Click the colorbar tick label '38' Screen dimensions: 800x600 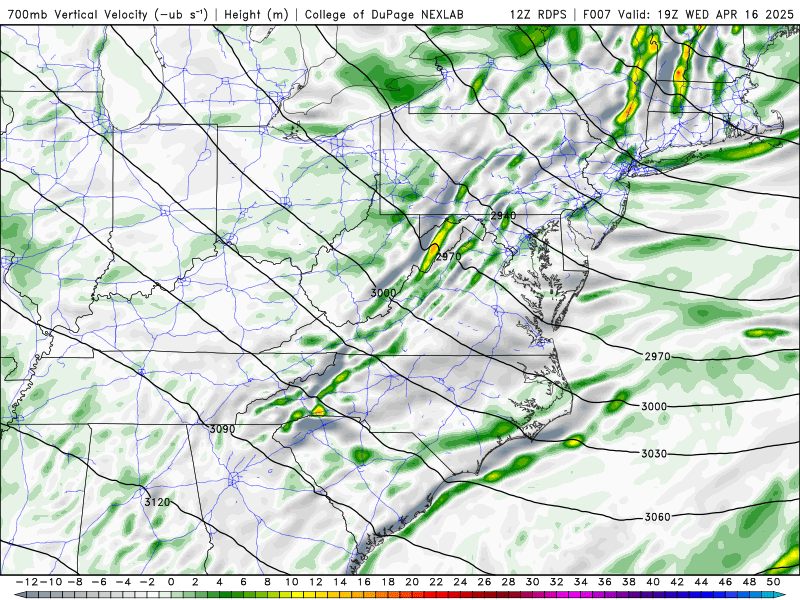click(629, 582)
